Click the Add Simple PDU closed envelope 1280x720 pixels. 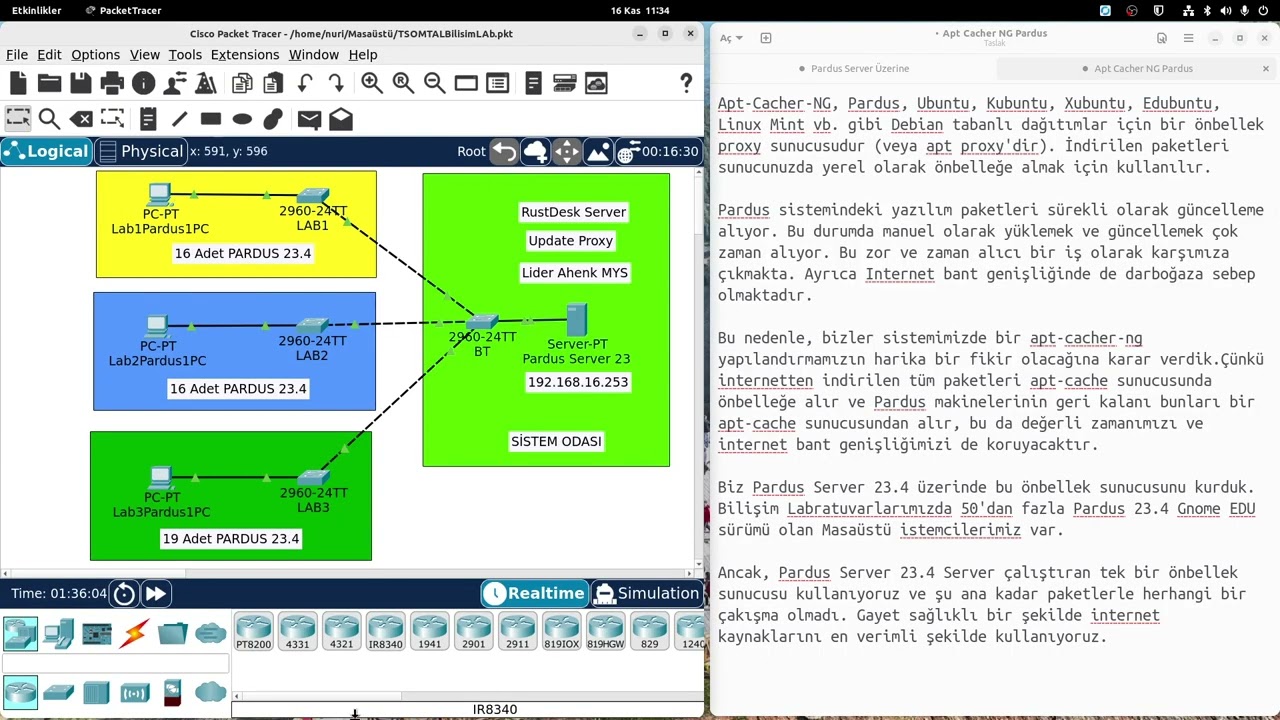click(x=309, y=119)
